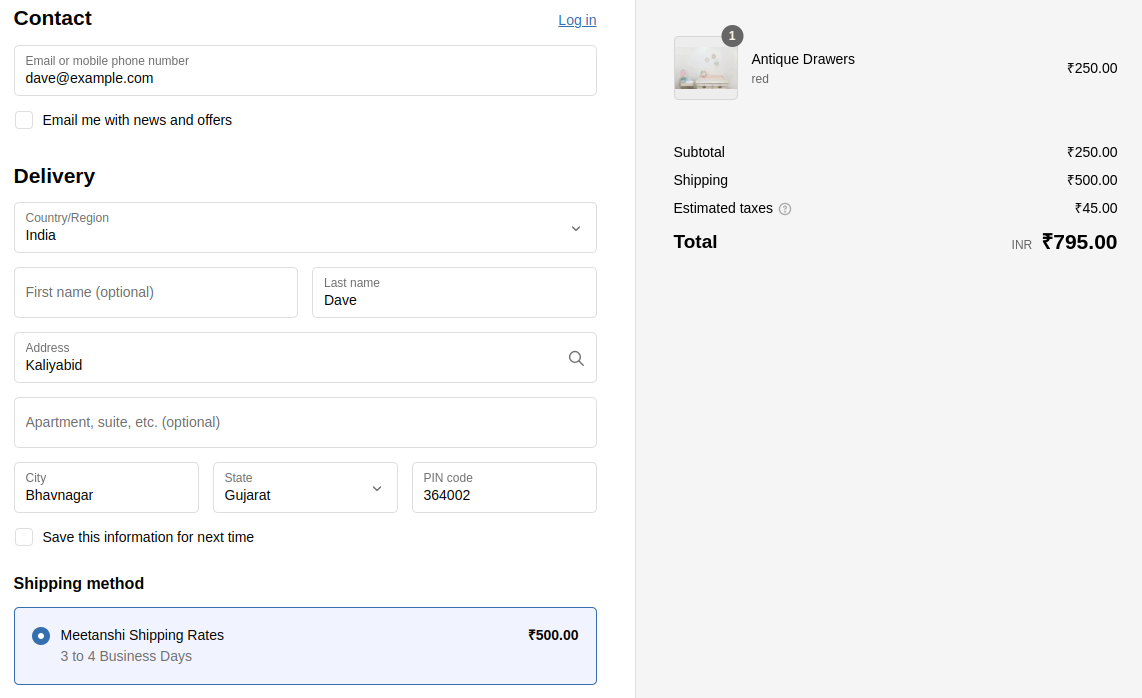Click the Log in link
1142x698 pixels.
pyautogui.click(x=577, y=19)
